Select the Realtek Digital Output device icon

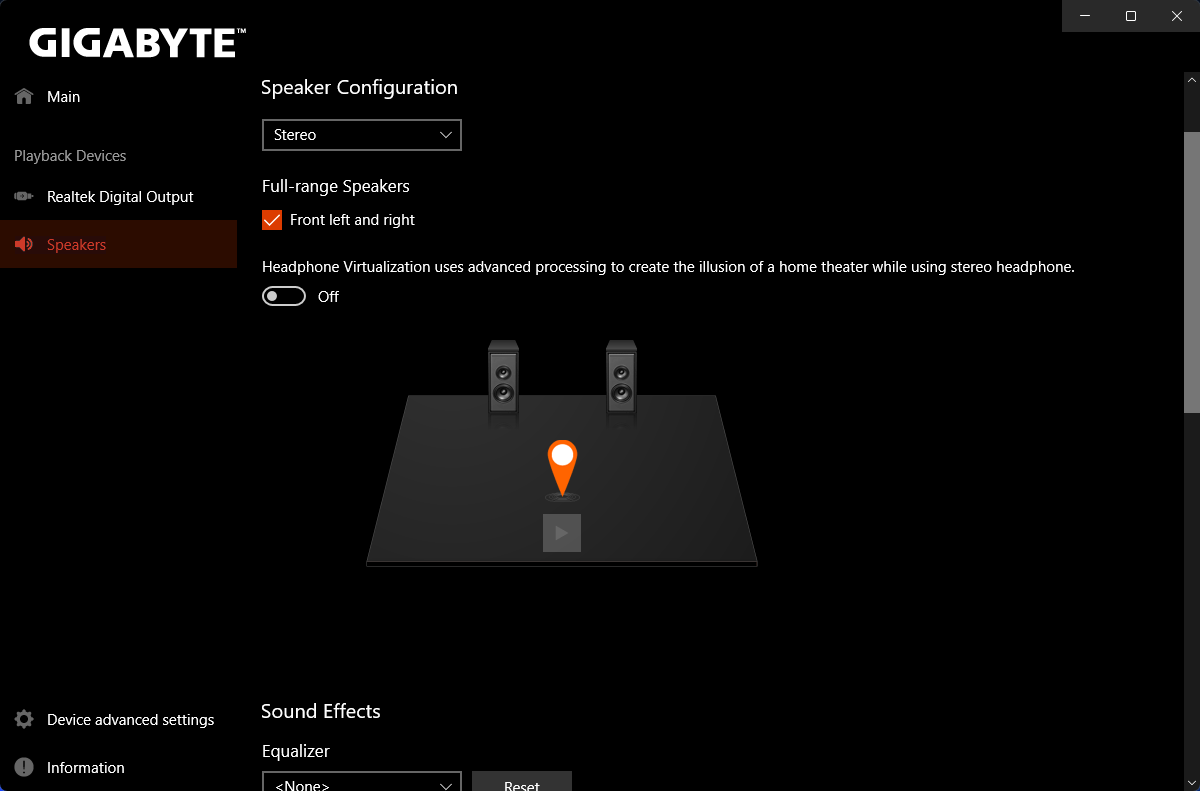coord(22,196)
